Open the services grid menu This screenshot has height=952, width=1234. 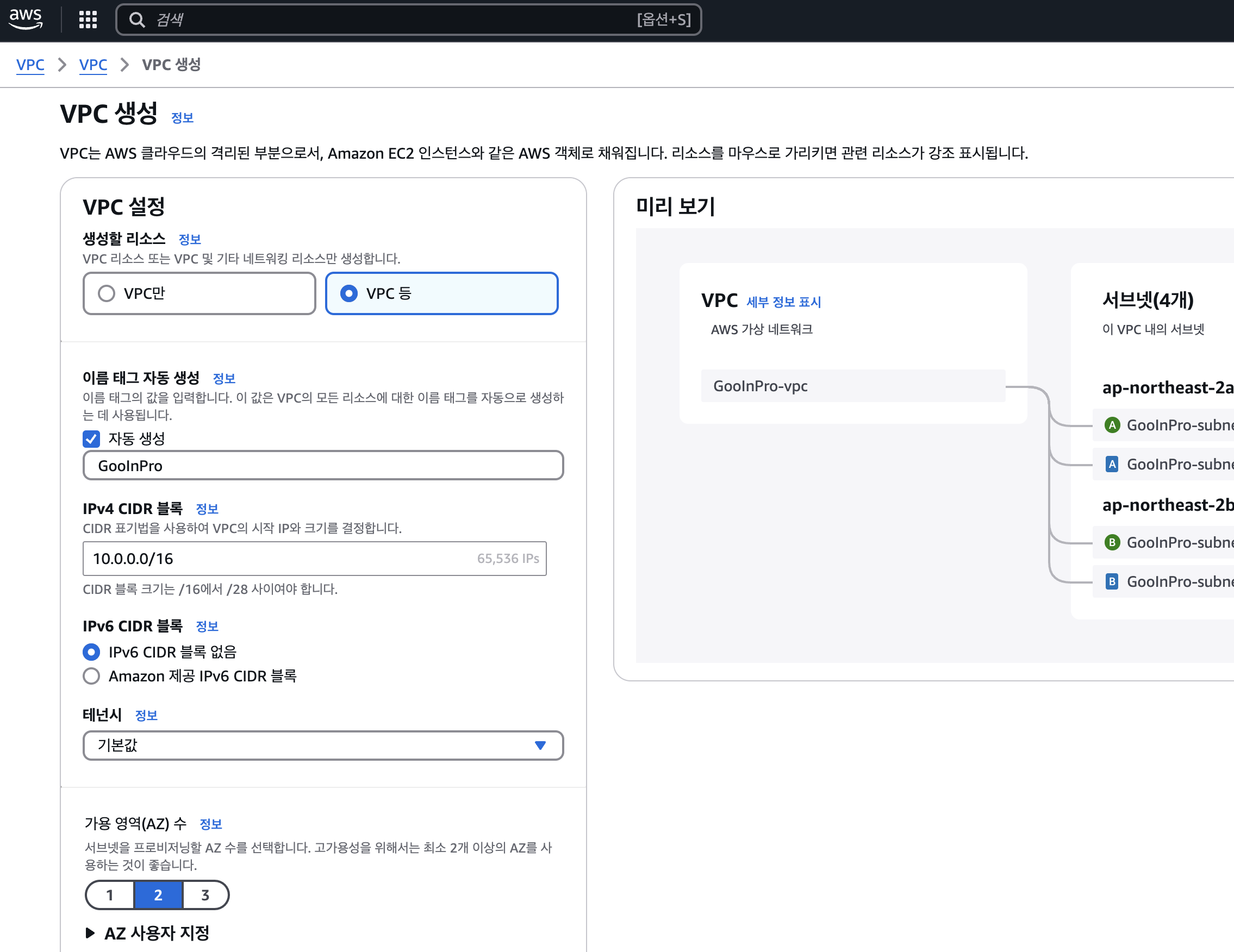[88, 19]
